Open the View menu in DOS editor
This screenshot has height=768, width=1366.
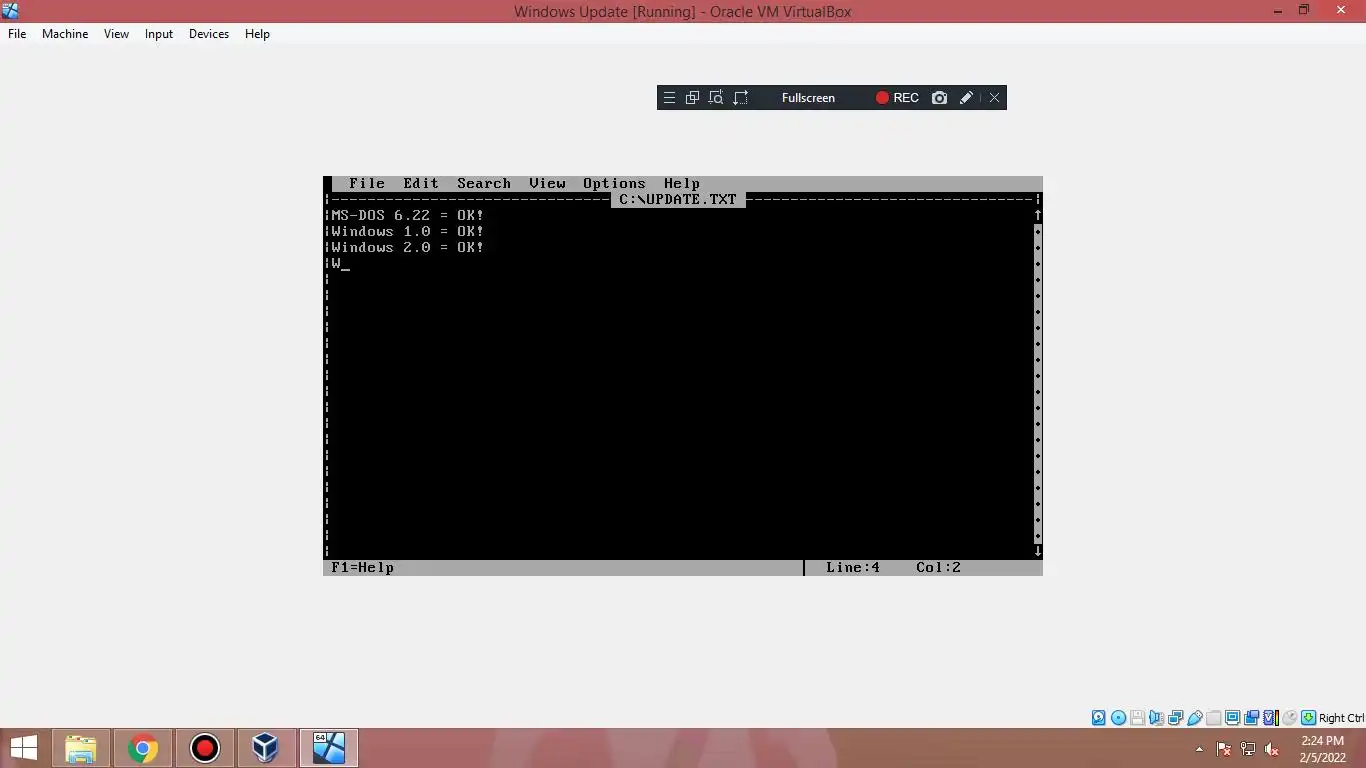pyautogui.click(x=547, y=183)
